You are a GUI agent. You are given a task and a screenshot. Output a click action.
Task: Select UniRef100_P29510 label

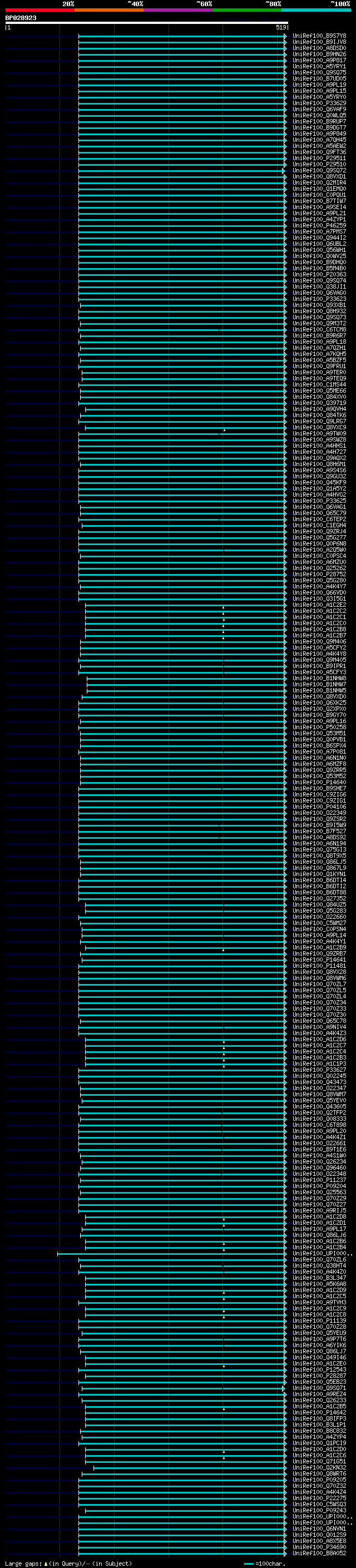pyautogui.click(x=319, y=164)
